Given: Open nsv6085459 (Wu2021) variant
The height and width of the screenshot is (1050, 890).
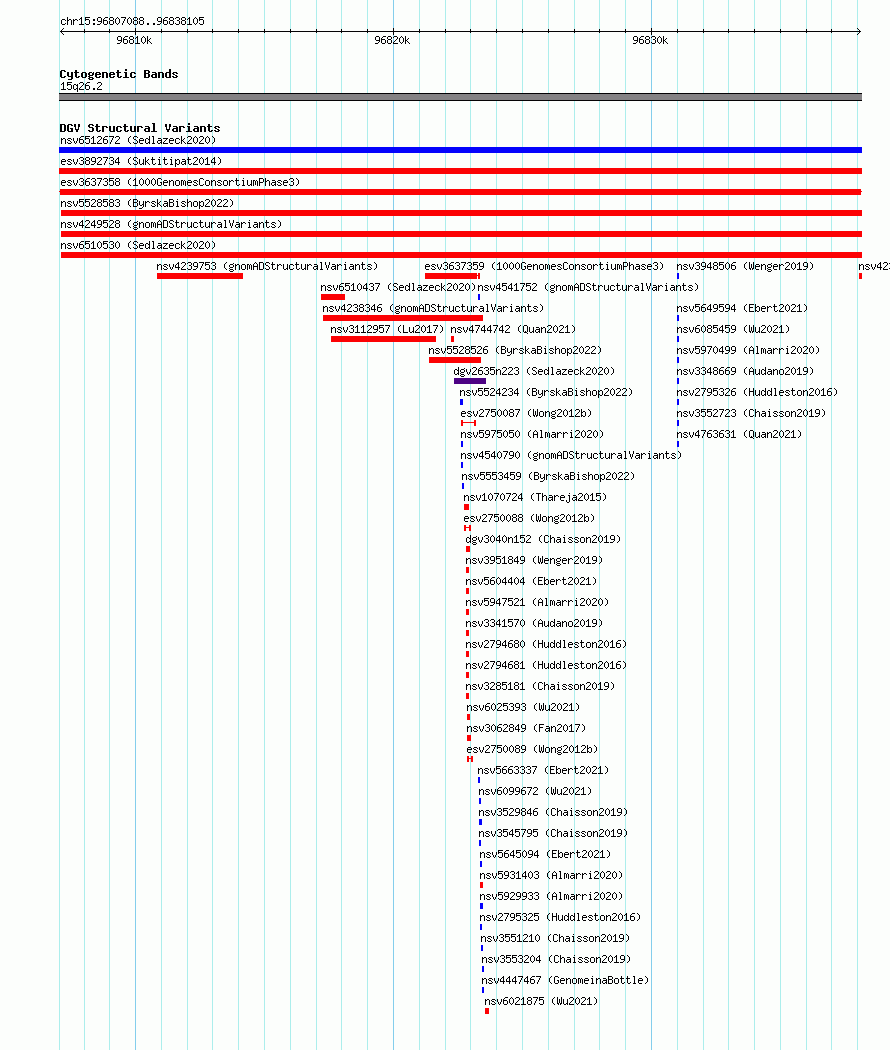Looking at the screenshot, I should coord(733,329).
